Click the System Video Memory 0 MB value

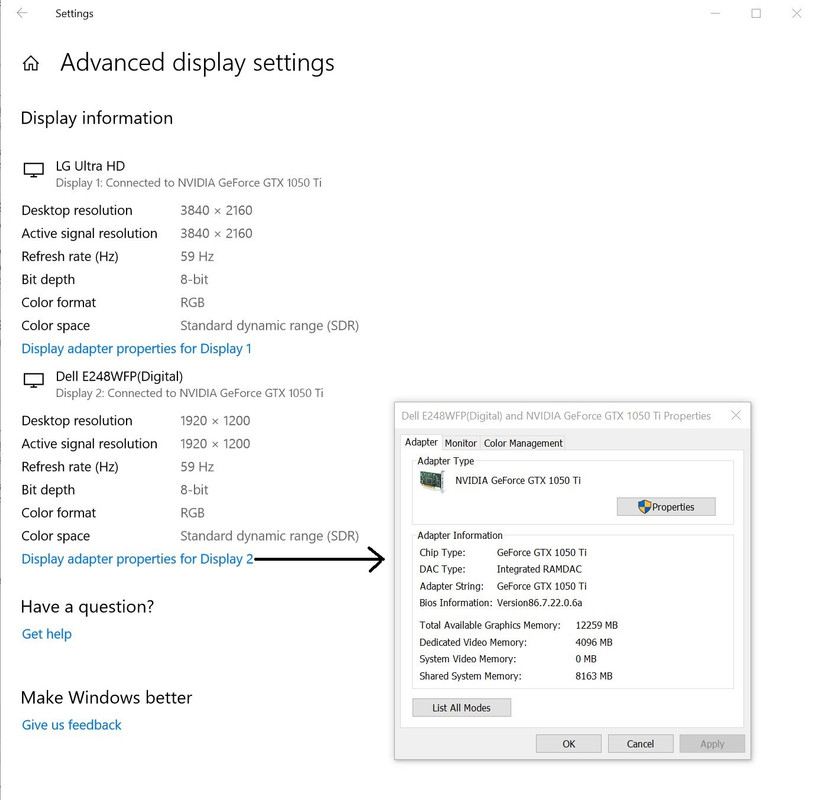click(x=586, y=659)
